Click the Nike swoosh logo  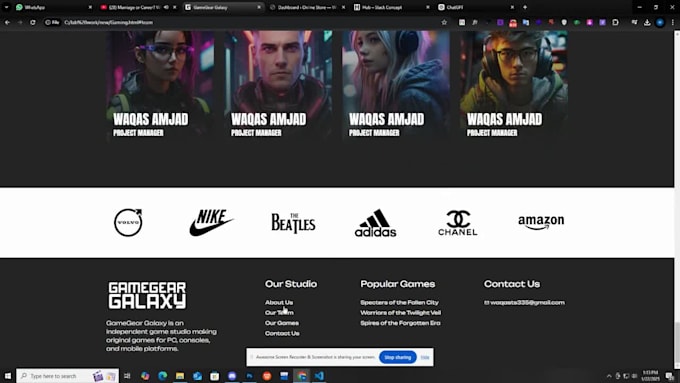(x=211, y=222)
